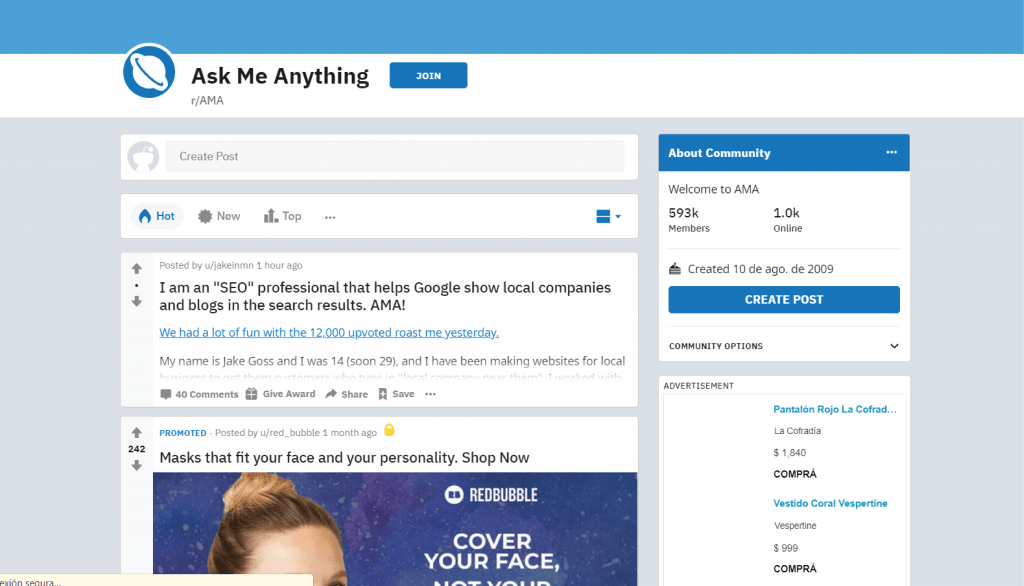This screenshot has width=1024, height=586.
Task: Open Masks that fit your face post title
Action: (344, 457)
